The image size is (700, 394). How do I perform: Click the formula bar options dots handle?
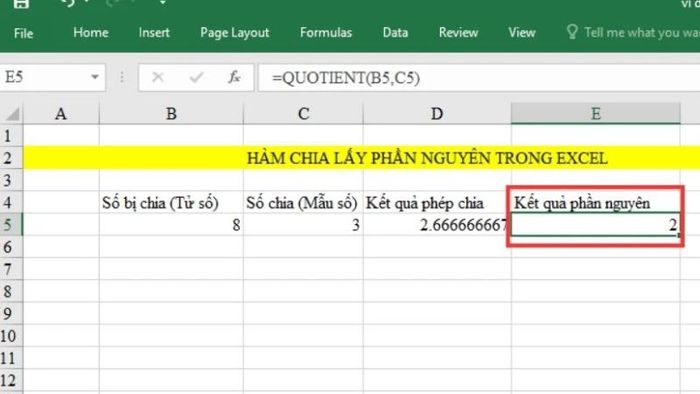pos(122,78)
